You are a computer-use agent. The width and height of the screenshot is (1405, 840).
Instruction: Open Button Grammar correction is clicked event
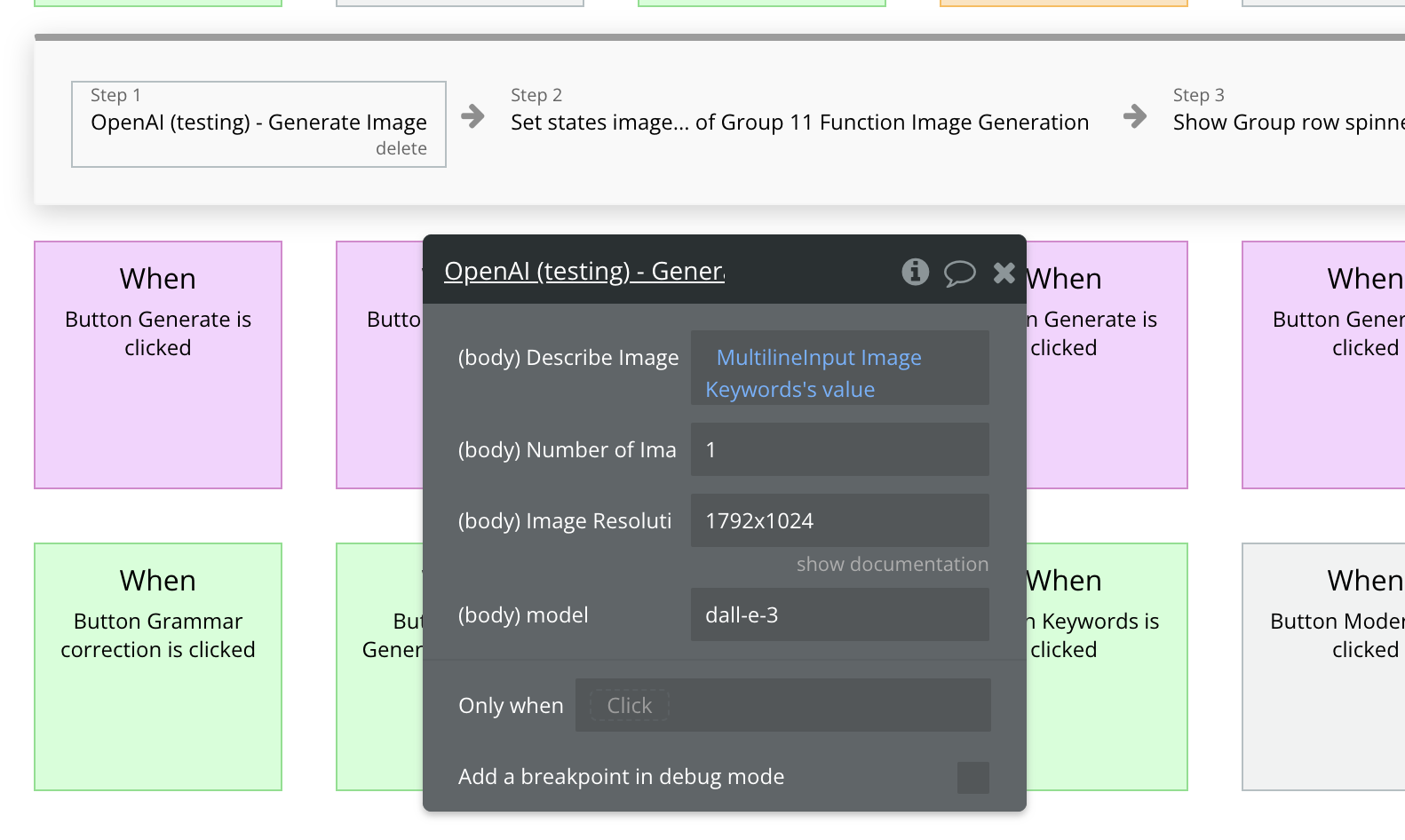158,667
